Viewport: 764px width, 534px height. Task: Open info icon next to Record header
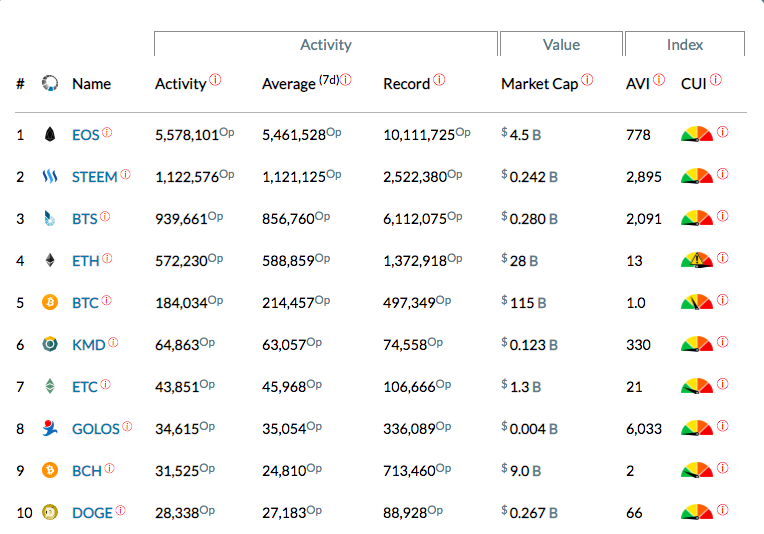coord(439,79)
